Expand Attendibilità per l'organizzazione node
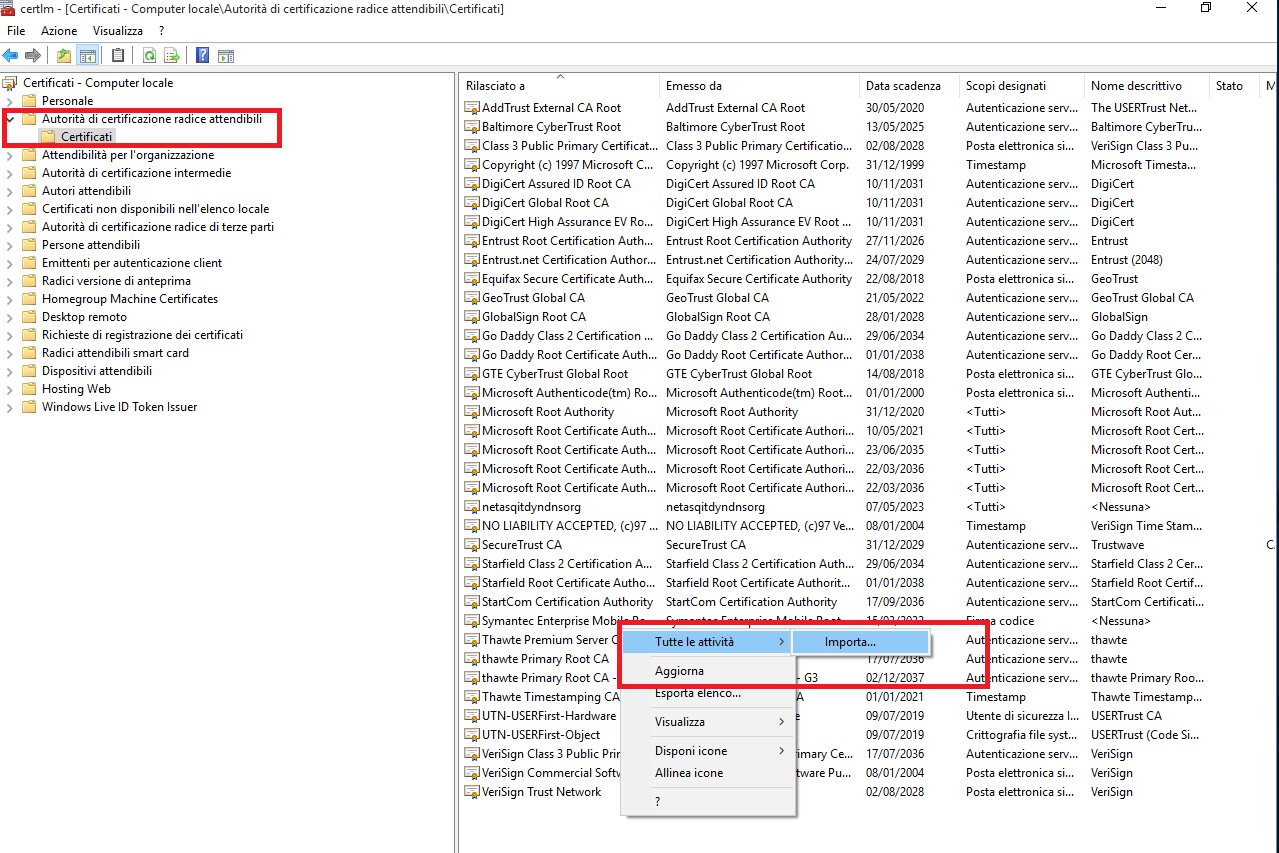 coord(10,155)
